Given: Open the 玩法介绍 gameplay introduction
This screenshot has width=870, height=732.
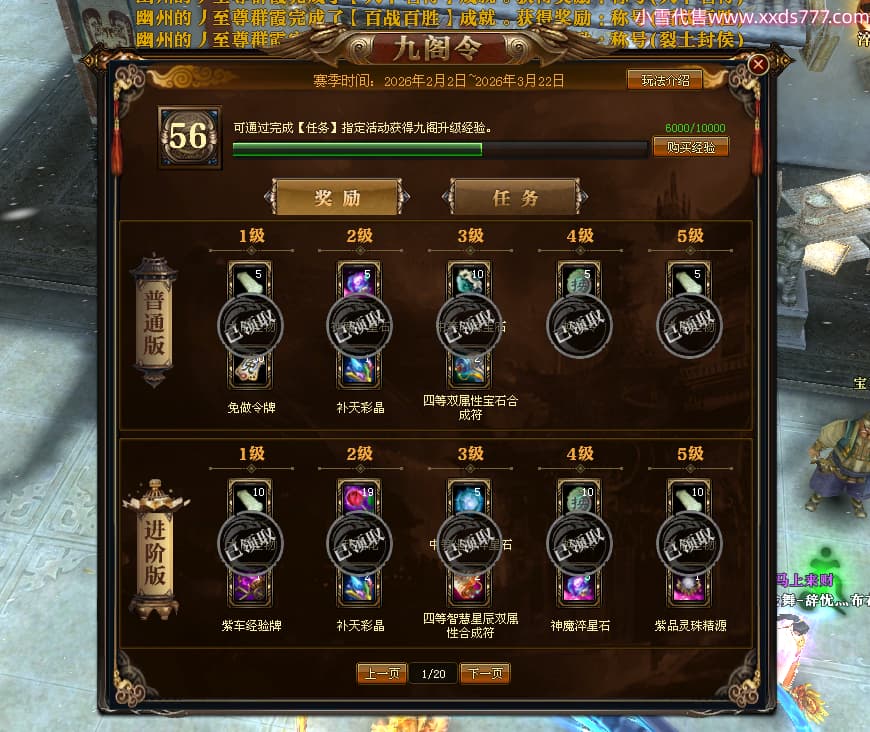Looking at the screenshot, I should [x=665, y=80].
